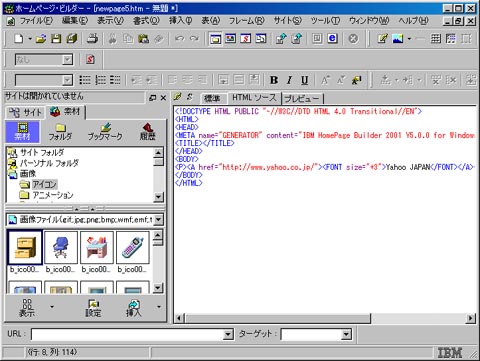Open the empty paragraph format dropdown
The height and width of the screenshot is (361, 480).
click(67, 80)
